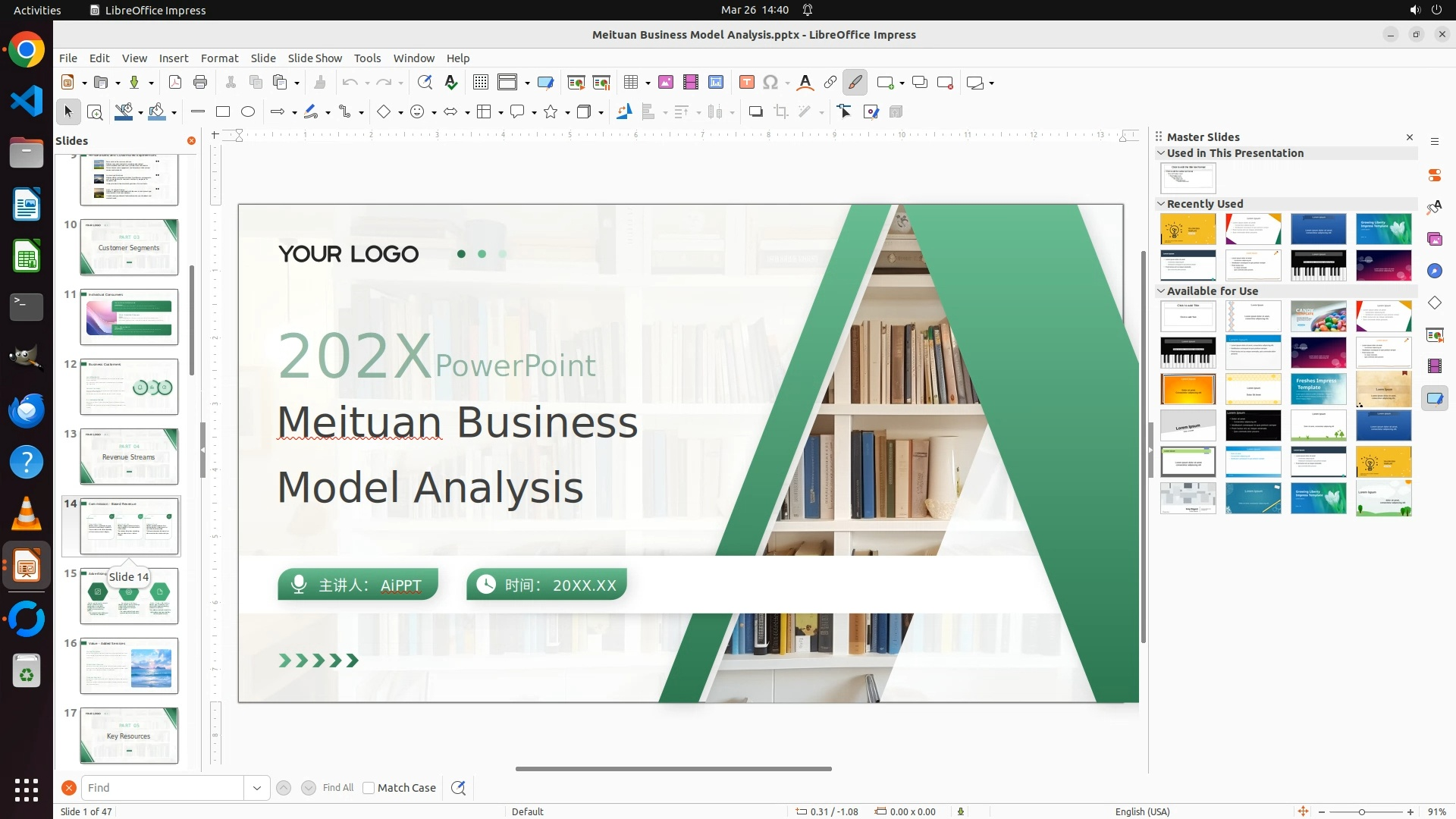Click the Insert Special Character icon

tap(770, 83)
